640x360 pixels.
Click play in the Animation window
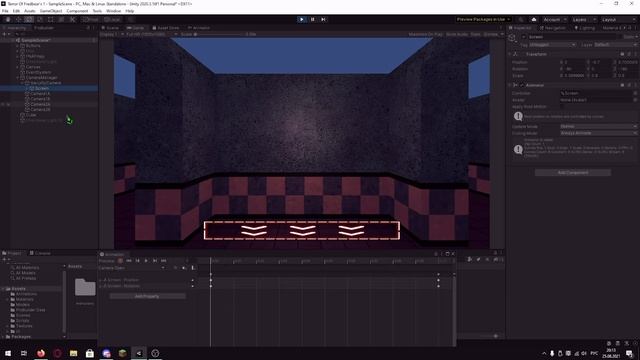coord(146,260)
